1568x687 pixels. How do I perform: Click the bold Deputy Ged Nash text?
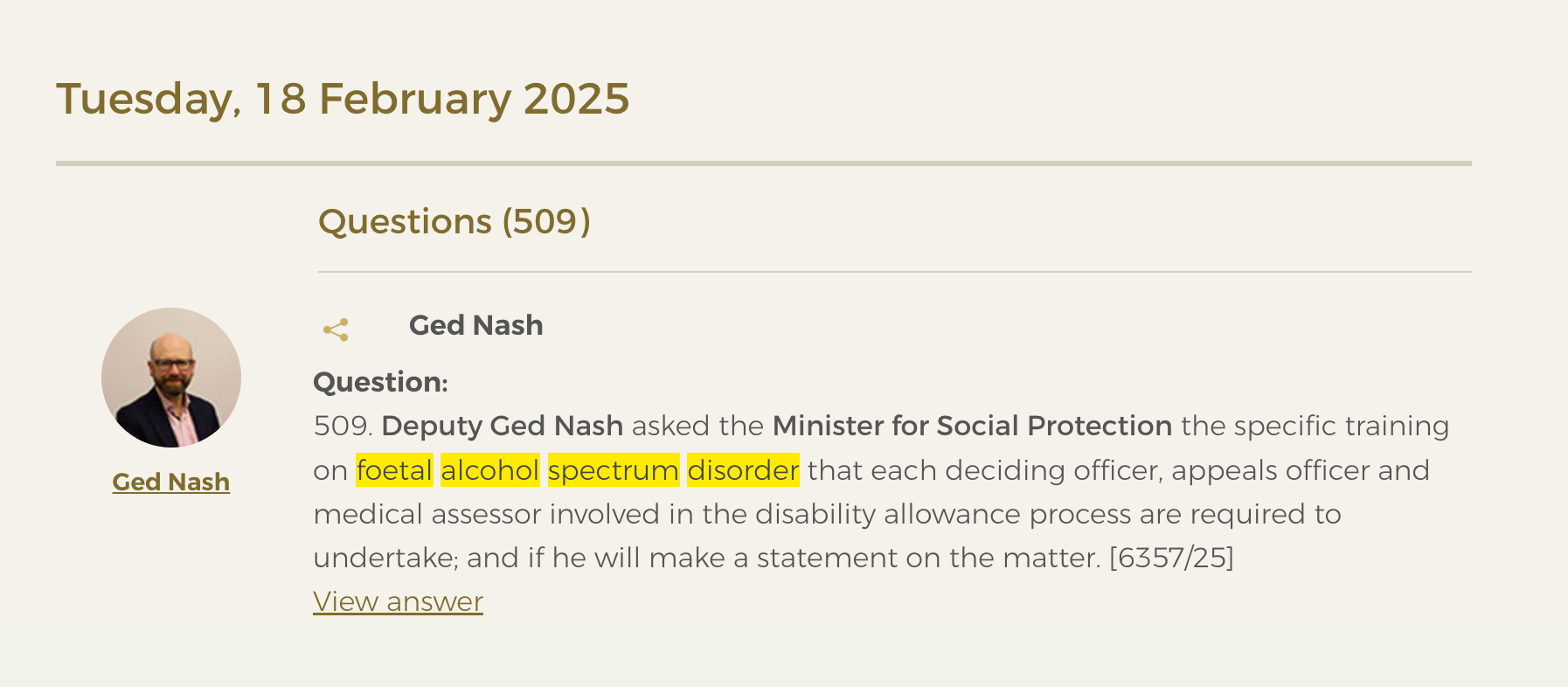pos(503,426)
